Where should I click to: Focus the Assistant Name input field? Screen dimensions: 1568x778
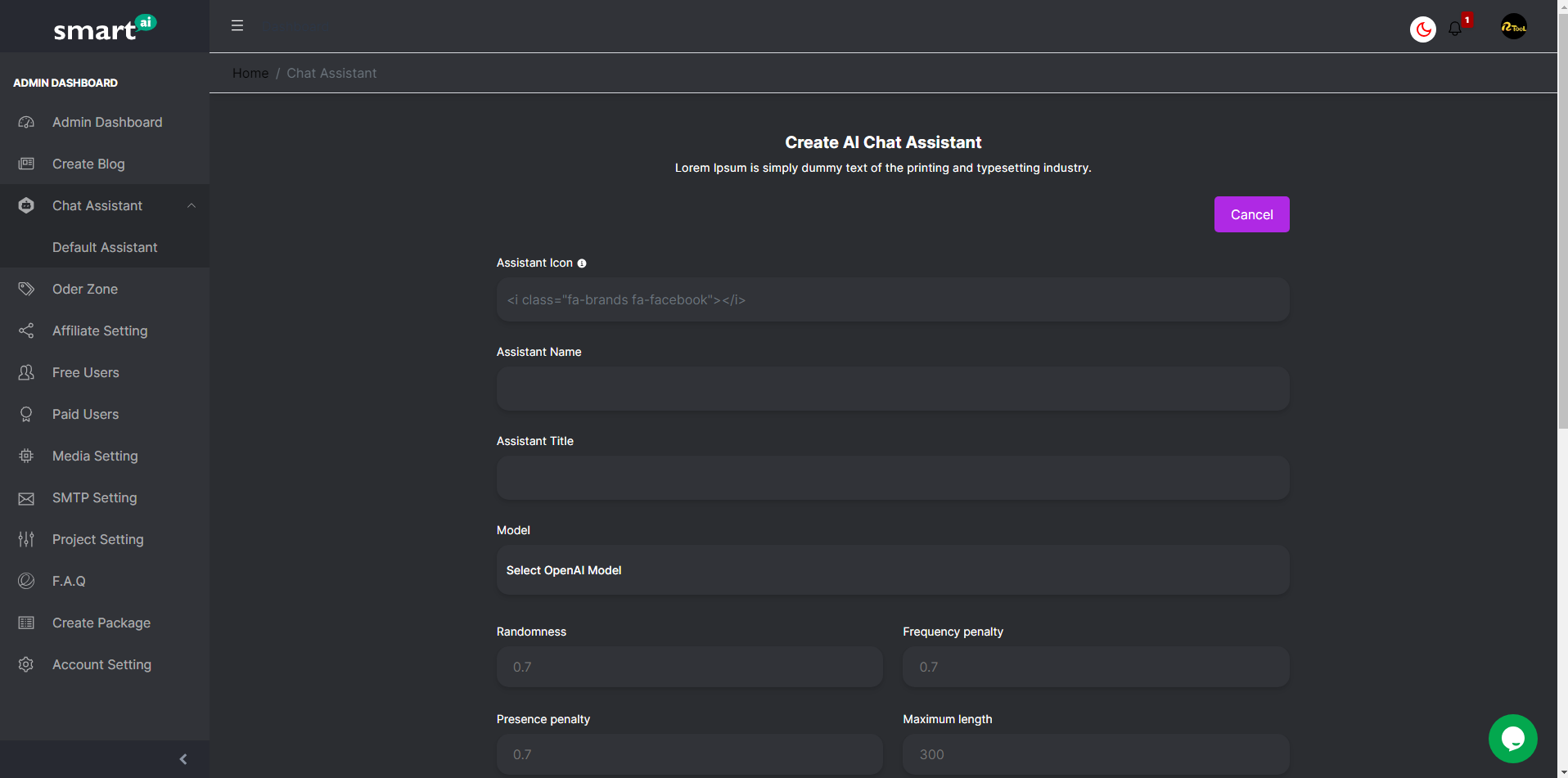[892, 389]
